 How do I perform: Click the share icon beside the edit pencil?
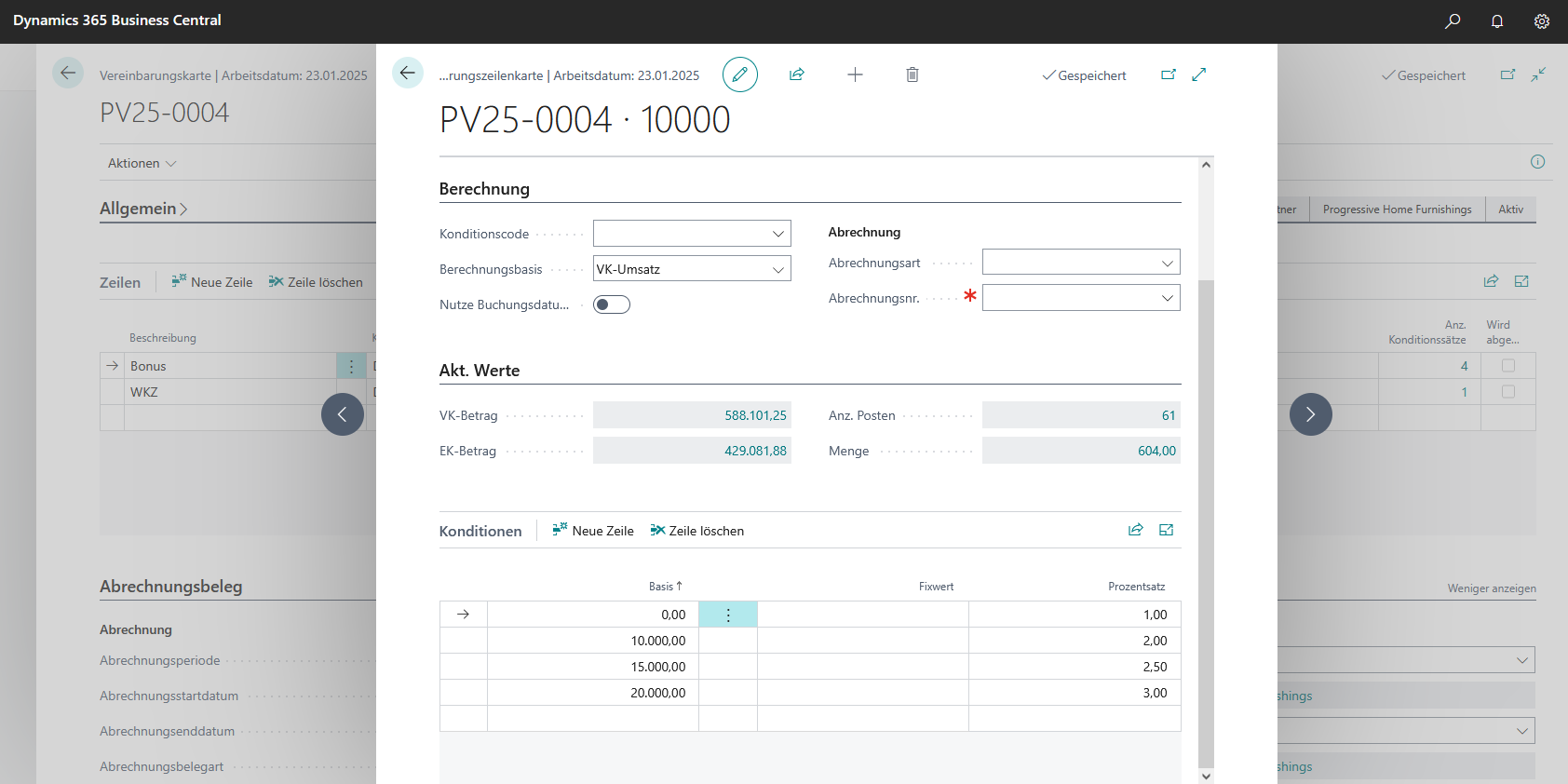coord(797,74)
